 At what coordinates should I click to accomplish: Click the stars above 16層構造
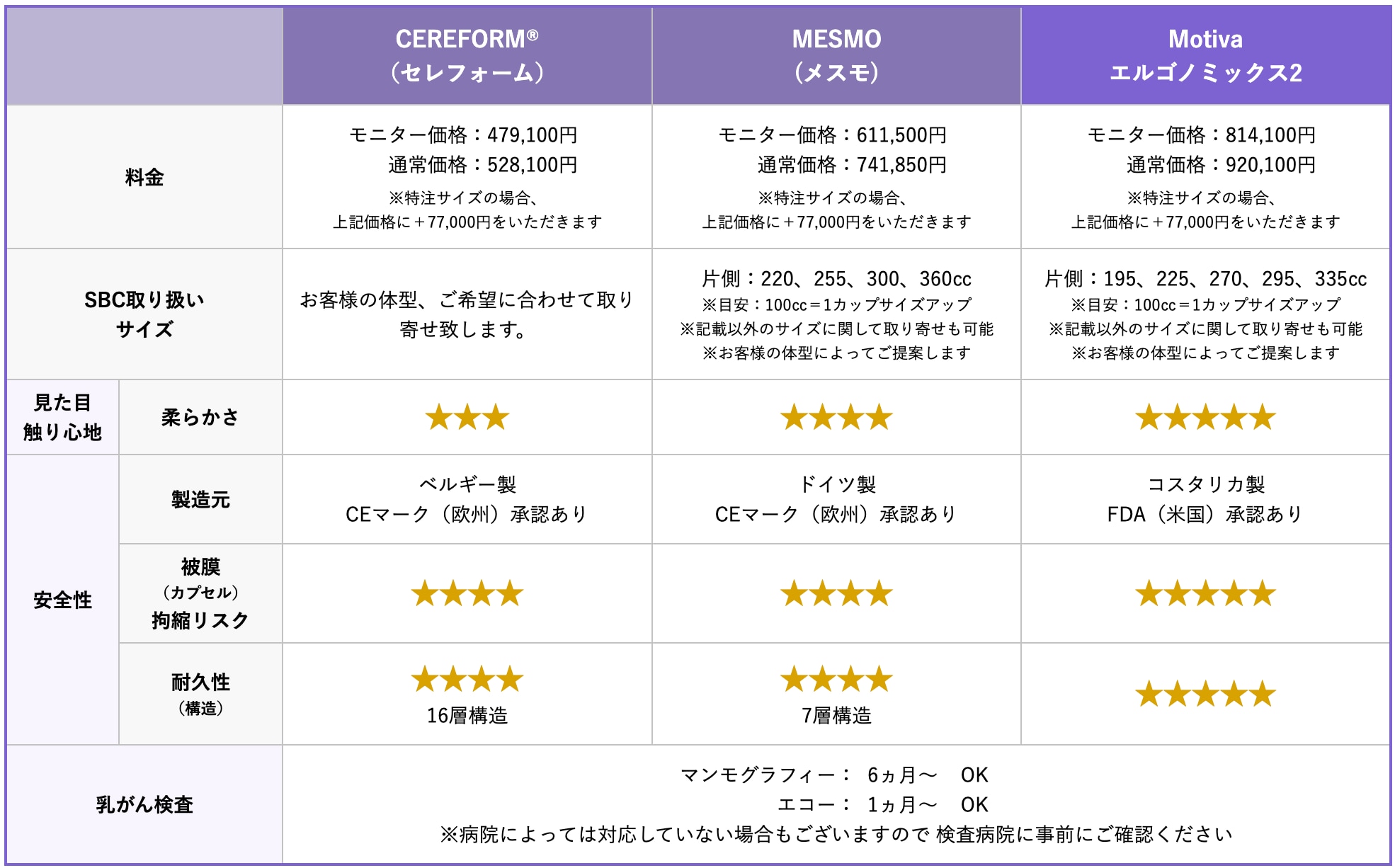click(467, 679)
